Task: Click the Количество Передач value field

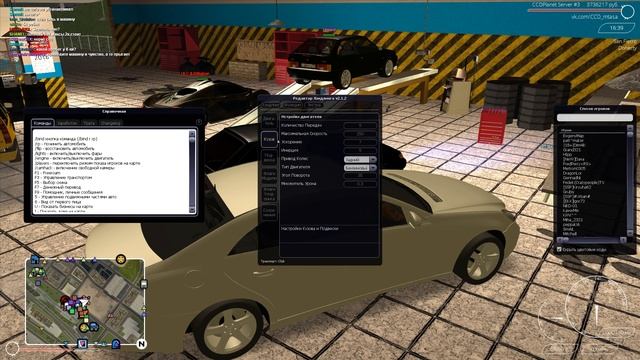Action: (x=360, y=125)
